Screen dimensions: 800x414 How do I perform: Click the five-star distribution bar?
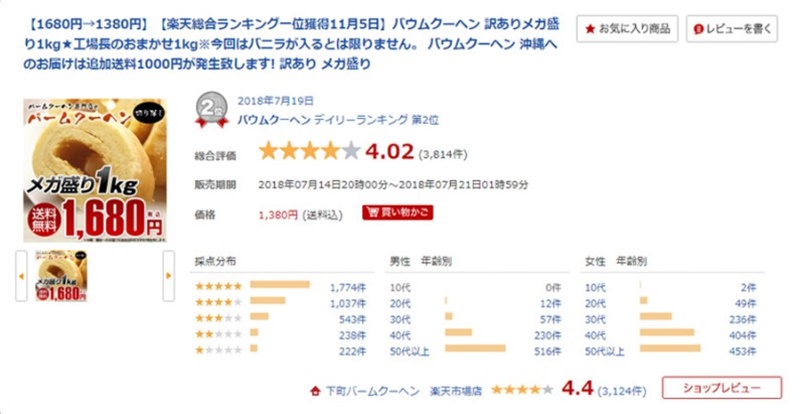[280, 284]
